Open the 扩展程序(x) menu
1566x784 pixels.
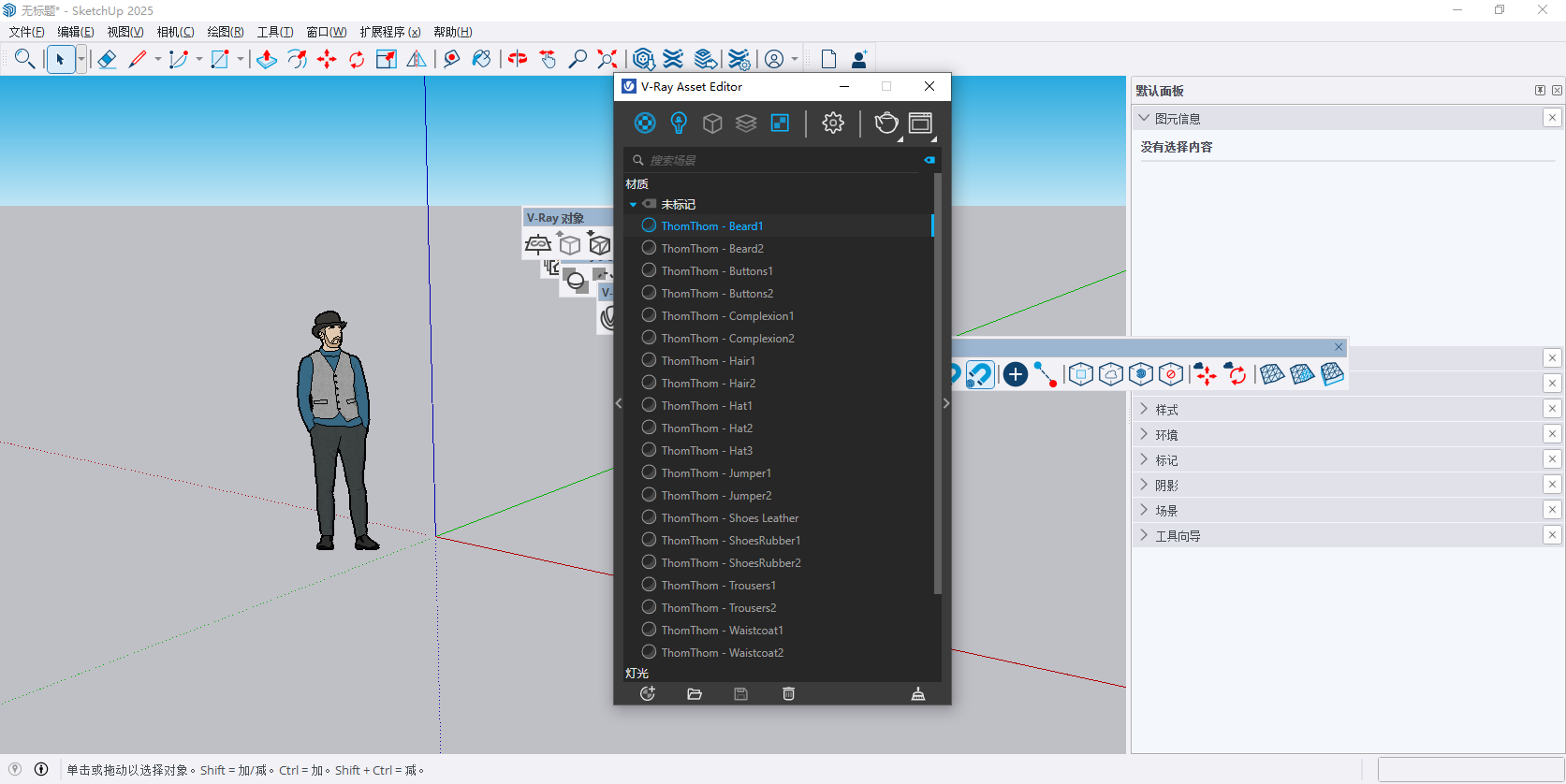click(x=390, y=32)
